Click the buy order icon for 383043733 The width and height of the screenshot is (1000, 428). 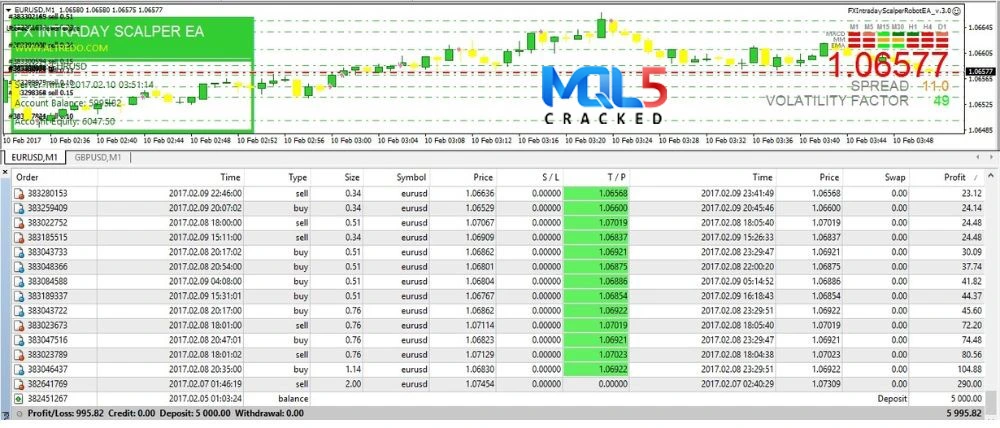(x=19, y=252)
